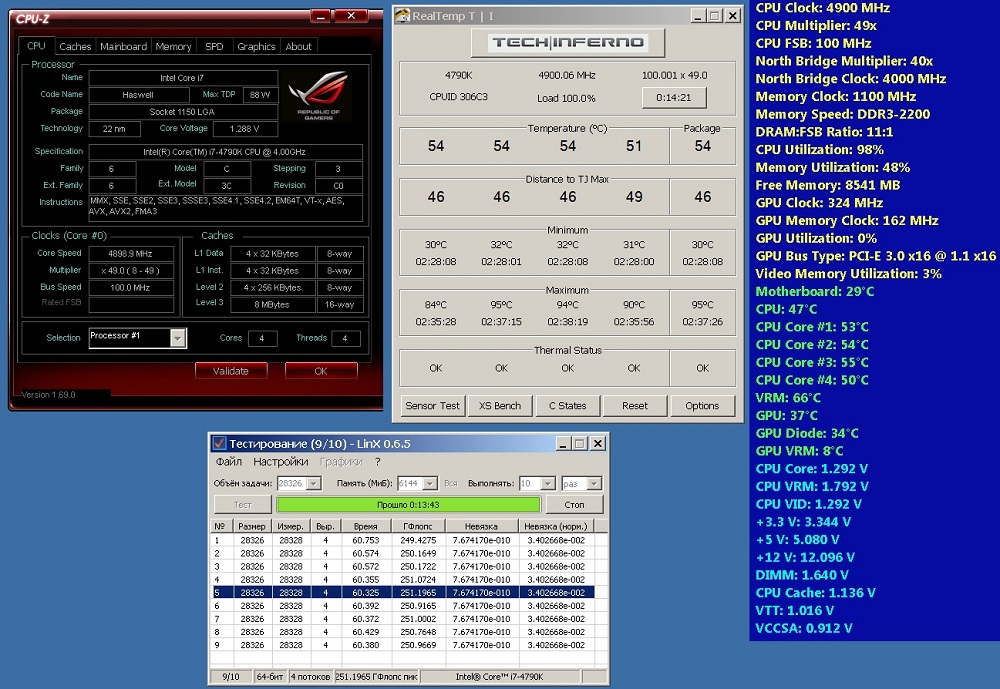Click the Bus Speed 100.0 MHz field
Image resolution: width=1000 pixels, height=689 pixels.
click(x=131, y=288)
